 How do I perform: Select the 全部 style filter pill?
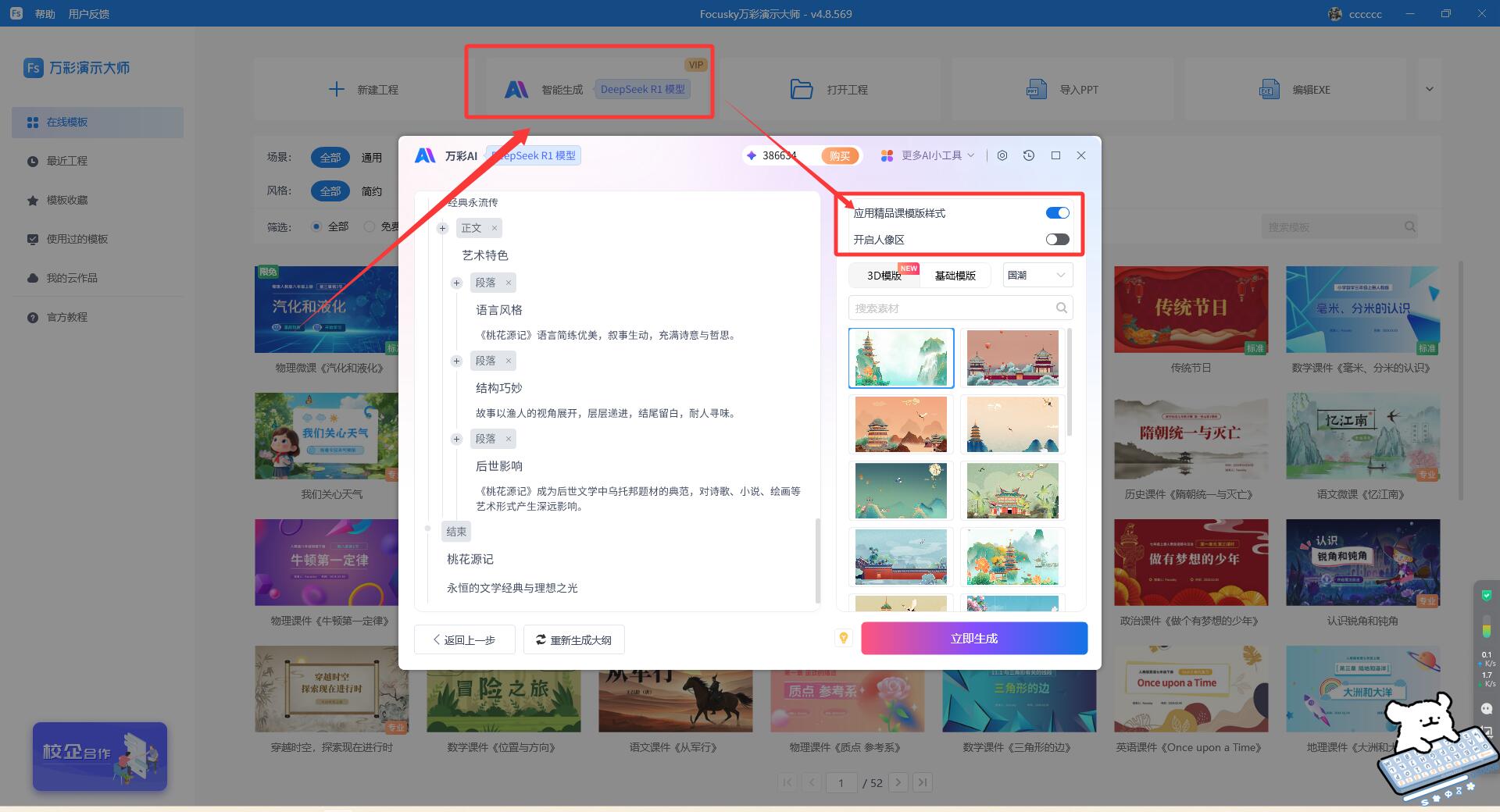coord(330,191)
